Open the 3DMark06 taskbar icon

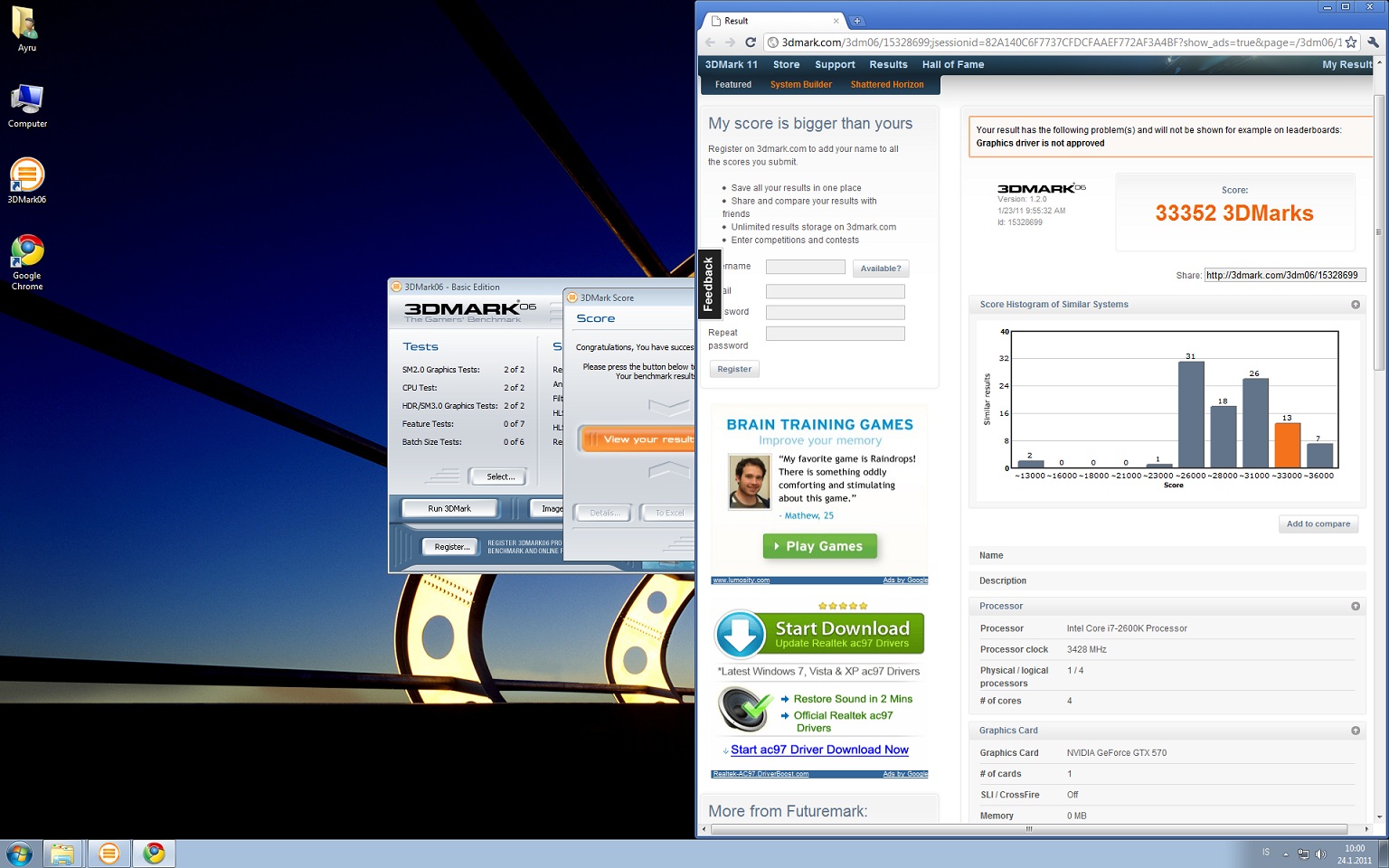(109, 854)
